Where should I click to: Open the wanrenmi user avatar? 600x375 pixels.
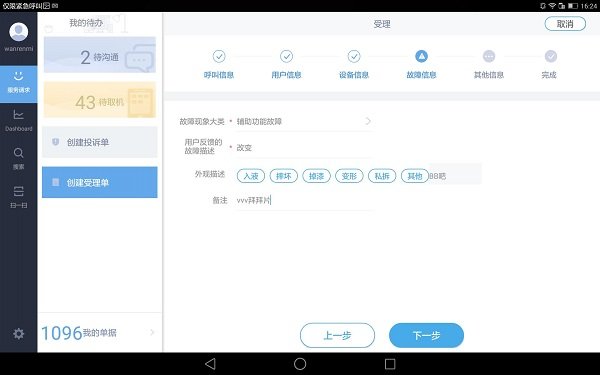pos(18,32)
